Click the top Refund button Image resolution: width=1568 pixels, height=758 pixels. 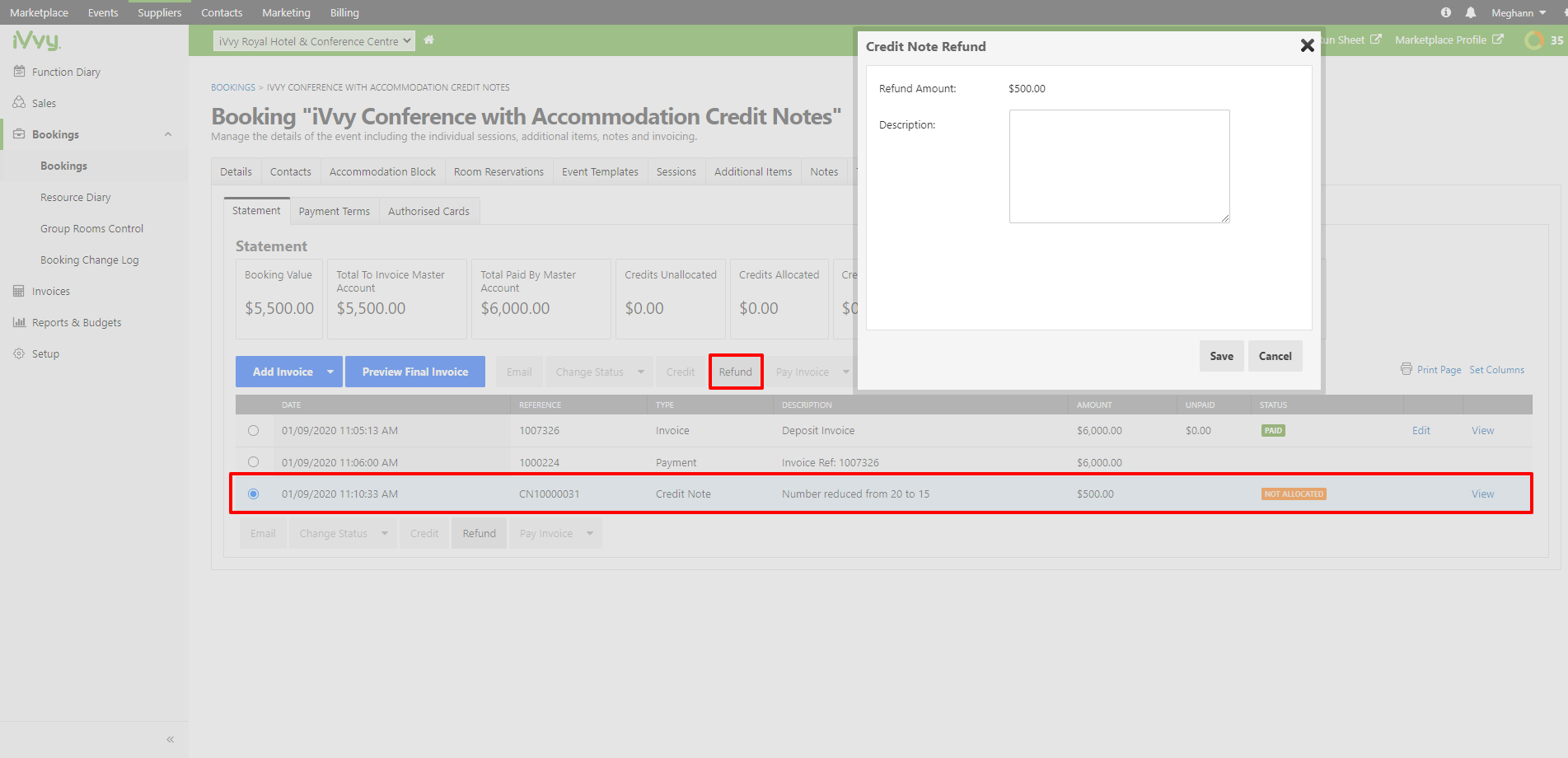(736, 372)
